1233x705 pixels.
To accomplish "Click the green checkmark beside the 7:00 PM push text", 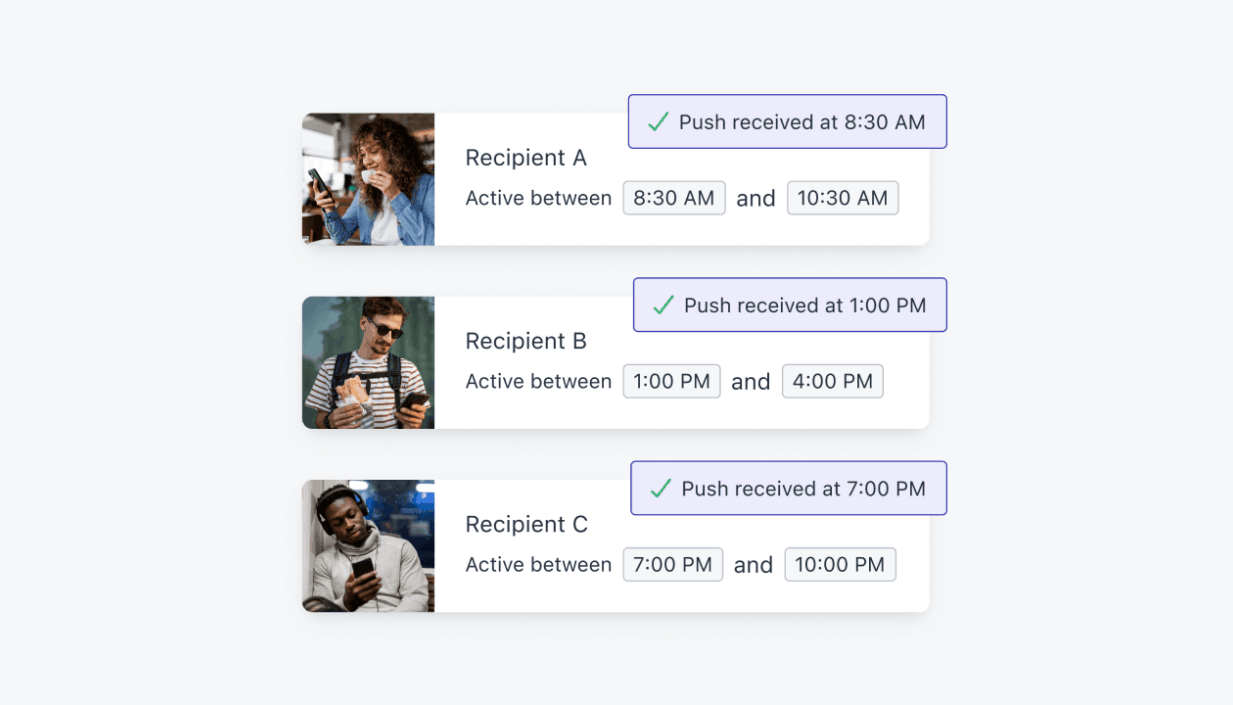I will [x=660, y=488].
